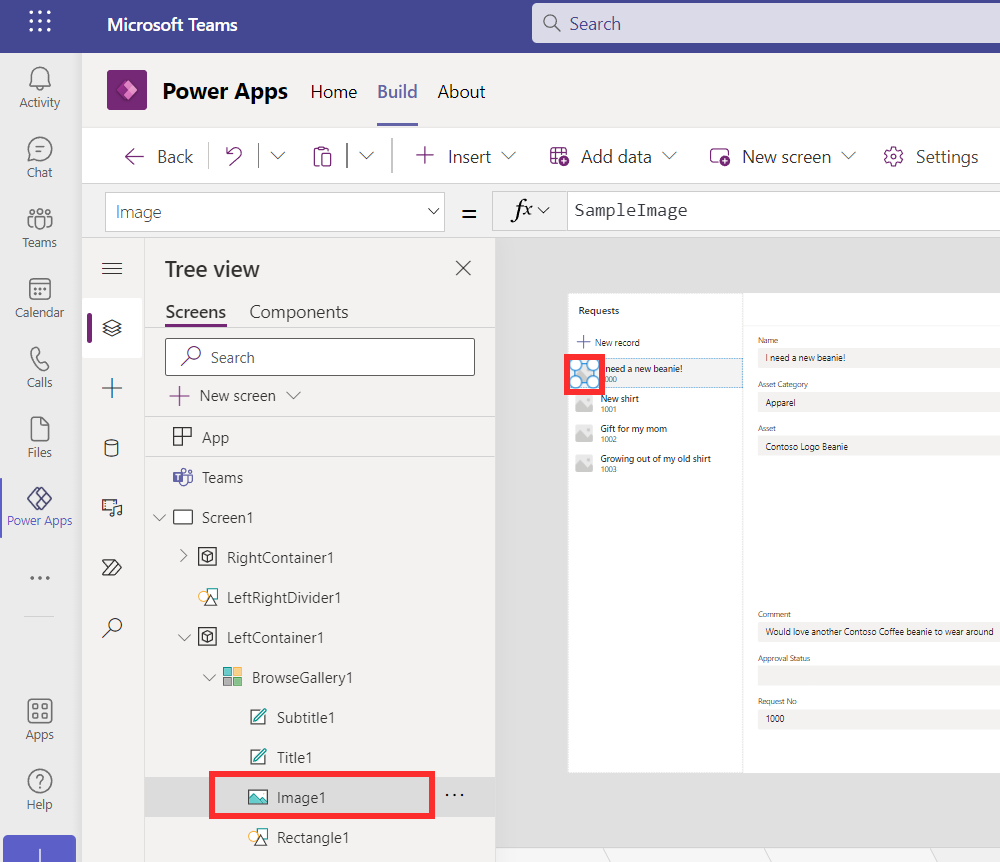Open Activity in Teams sidebar
Image resolution: width=1000 pixels, height=862 pixels.
click(x=40, y=88)
